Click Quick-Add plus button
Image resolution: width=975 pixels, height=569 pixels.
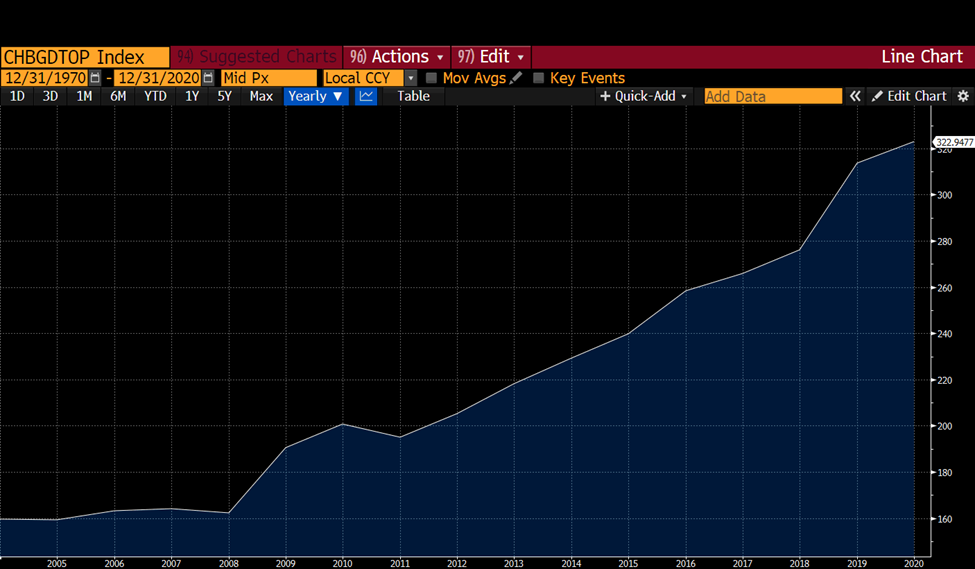[x=643, y=96]
